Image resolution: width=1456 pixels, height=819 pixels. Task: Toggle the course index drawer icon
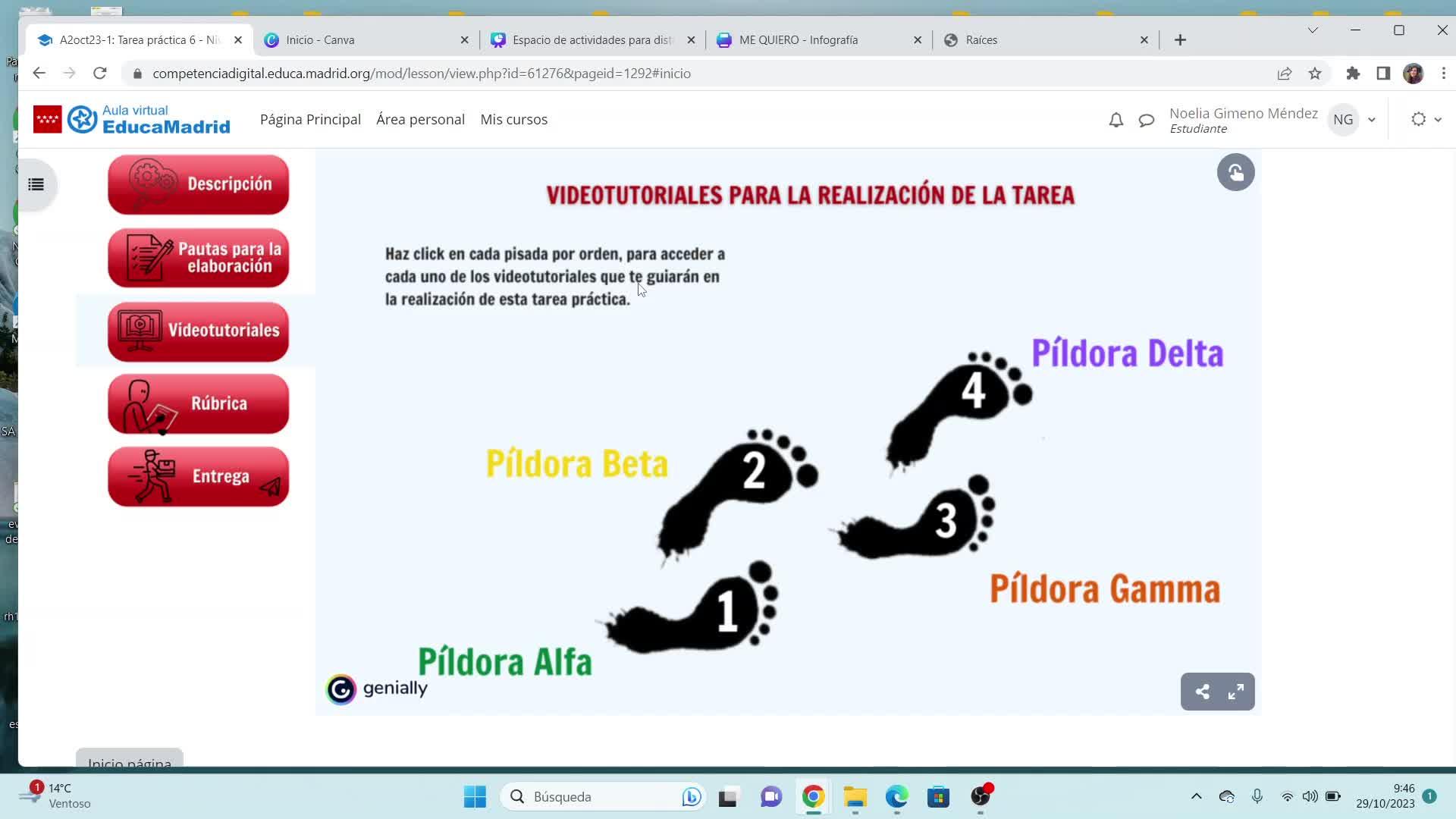coord(36,184)
